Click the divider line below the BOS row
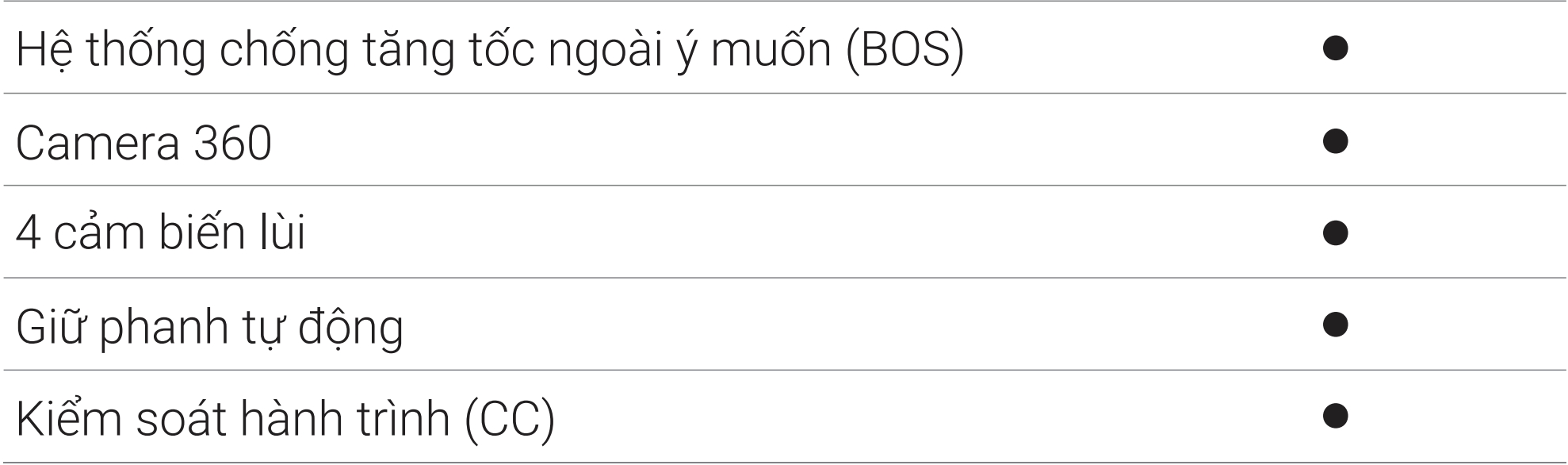The width and height of the screenshot is (1568, 465). [x=783, y=94]
